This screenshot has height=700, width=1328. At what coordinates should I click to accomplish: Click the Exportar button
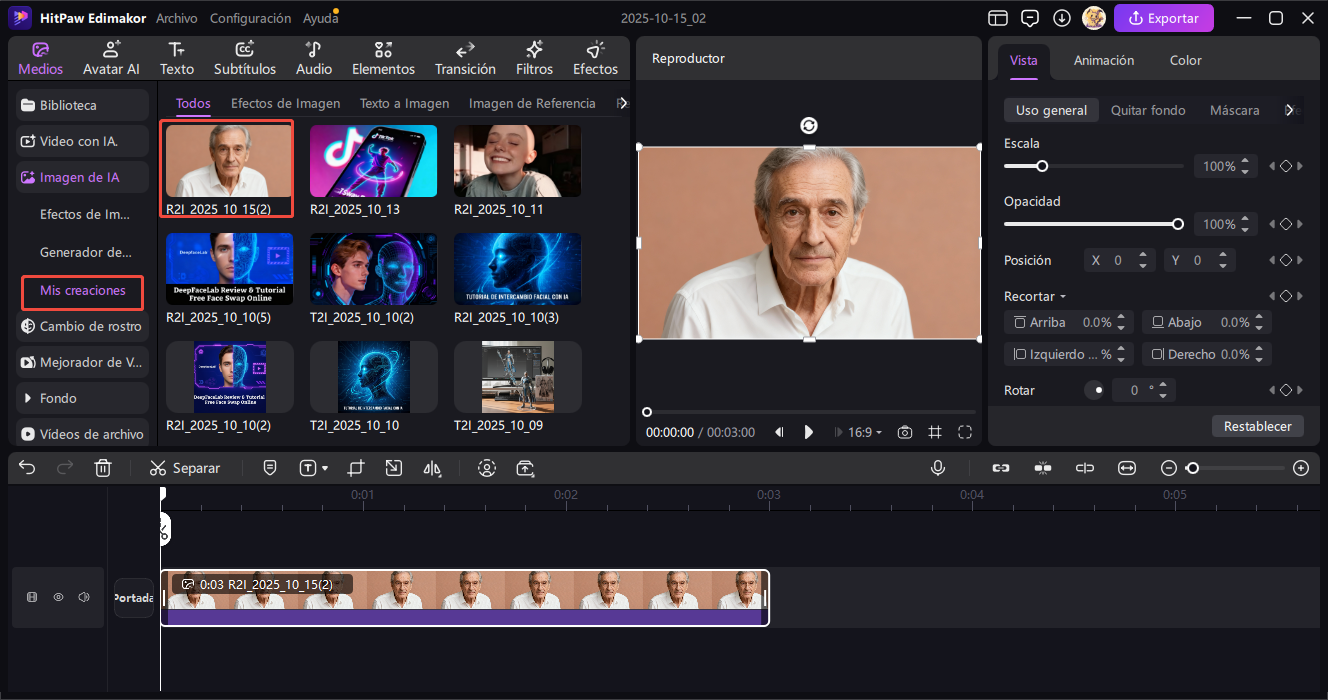tap(1163, 18)
